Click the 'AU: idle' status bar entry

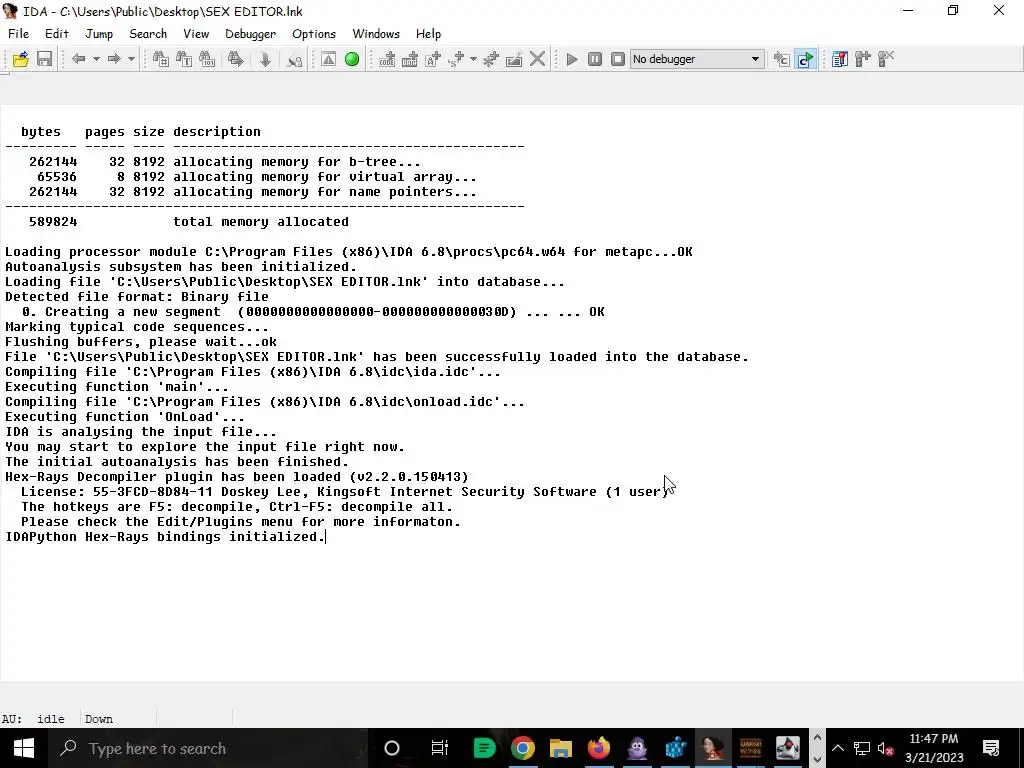(x=33, y=719)
